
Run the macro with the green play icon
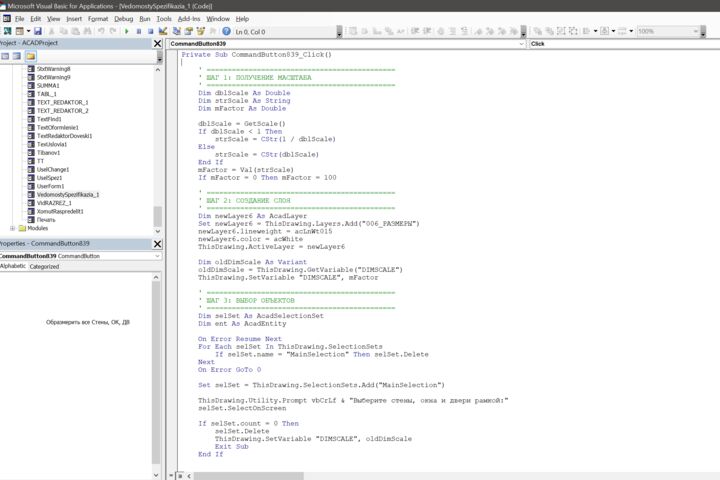coord(127,31)
